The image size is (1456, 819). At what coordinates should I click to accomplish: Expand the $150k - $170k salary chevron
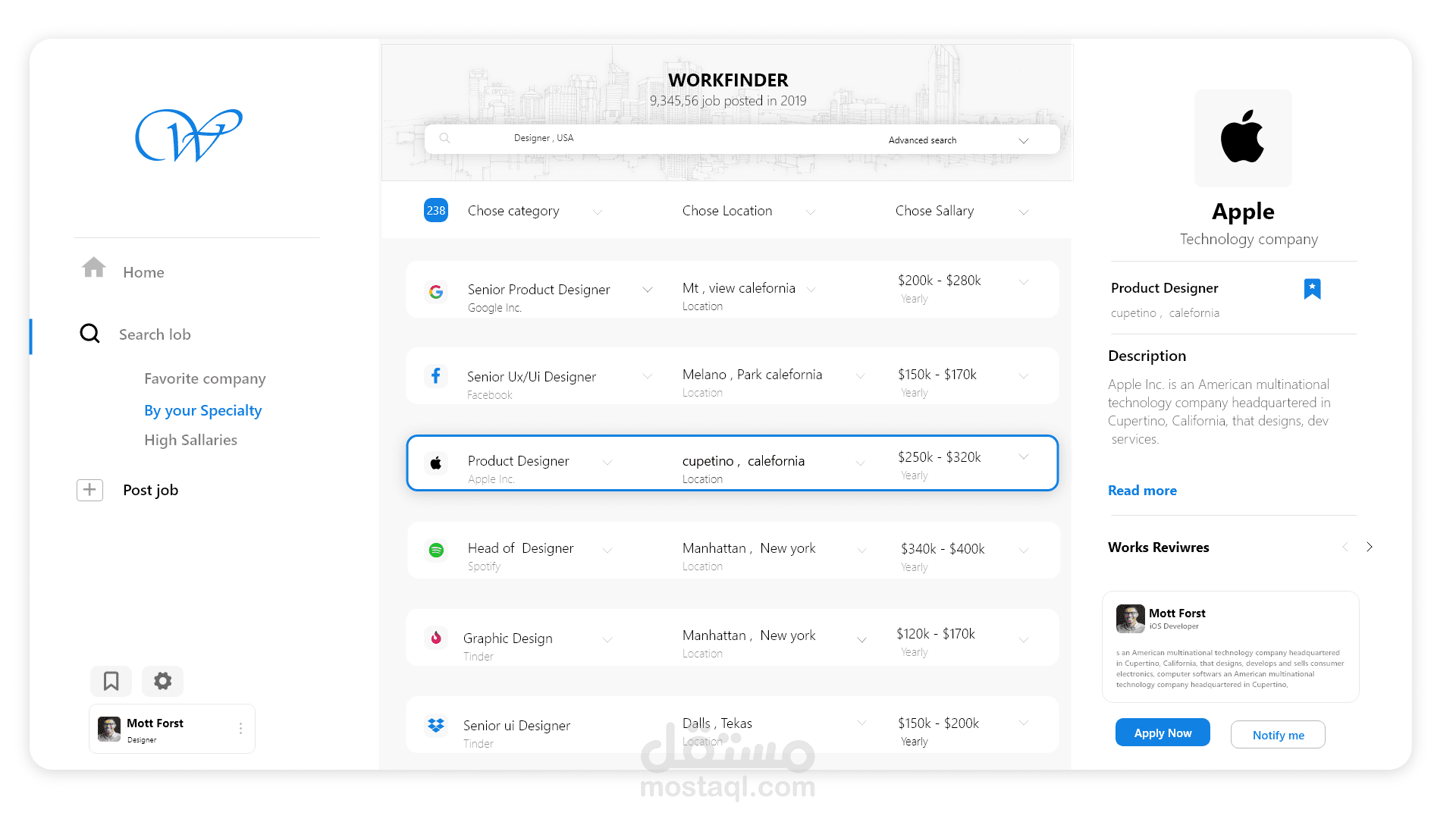(1024, 376)
